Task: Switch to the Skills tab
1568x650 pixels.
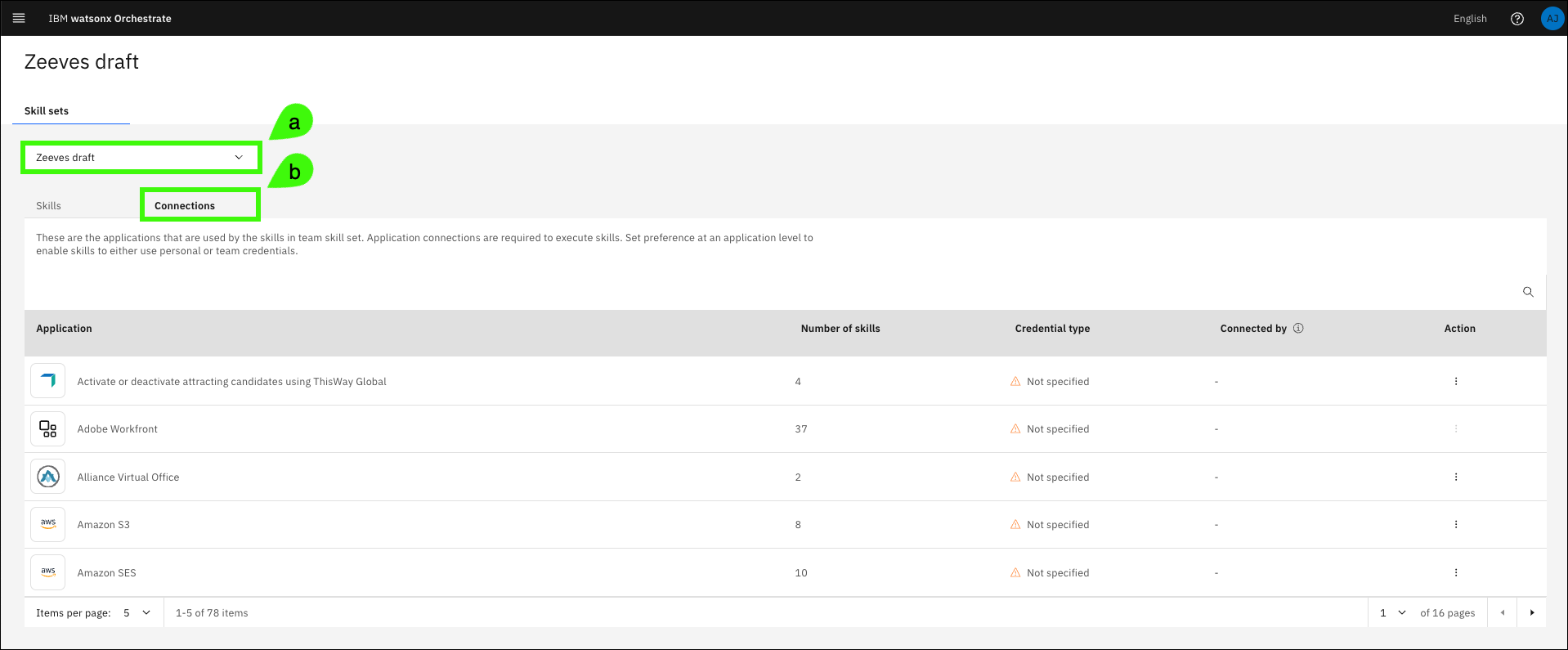Action: click(48, 206)
